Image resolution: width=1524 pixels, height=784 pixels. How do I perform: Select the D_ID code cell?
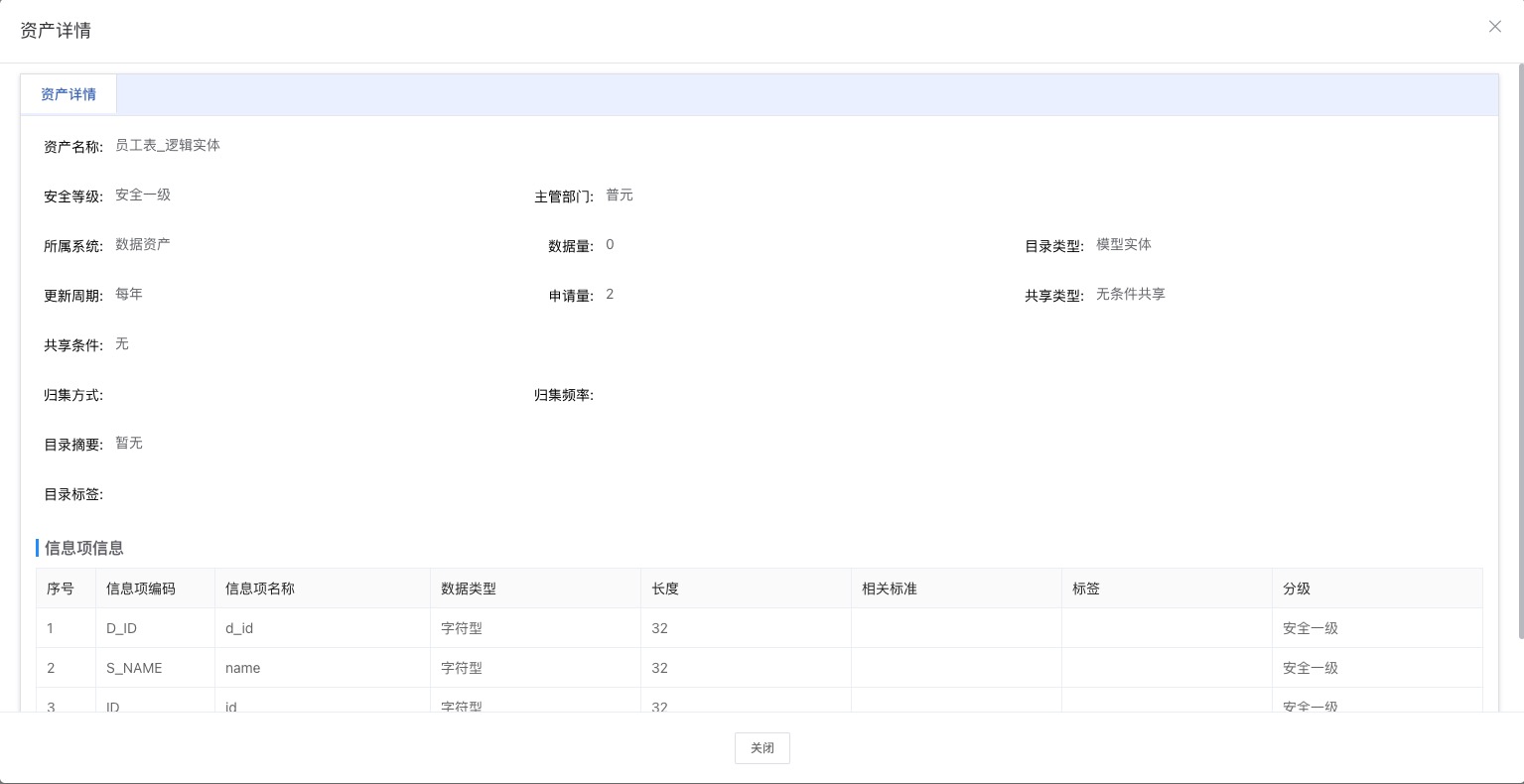coord(156,628)
